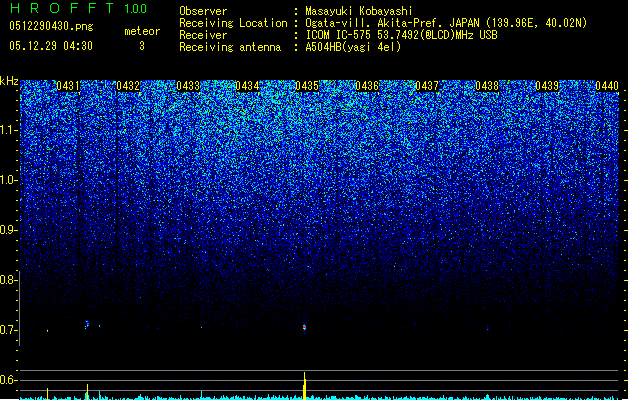
Task: Click the A504HB(yagi 4el) antenna text
Action: [353, 47]
